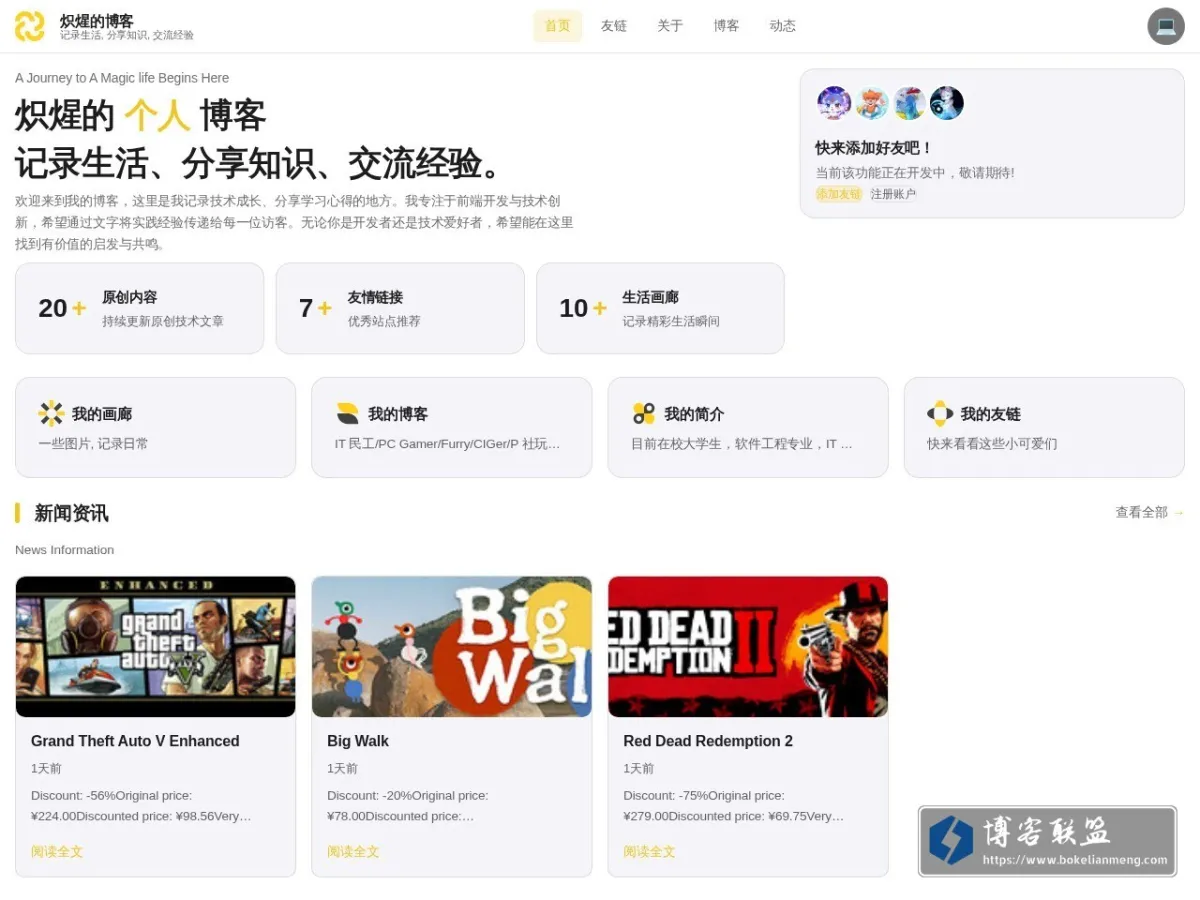Click 阅读全文 under Red Dead Redemption 2
Image resolution: width=1200 pixels, height=900 pixels.
[649, 852]
